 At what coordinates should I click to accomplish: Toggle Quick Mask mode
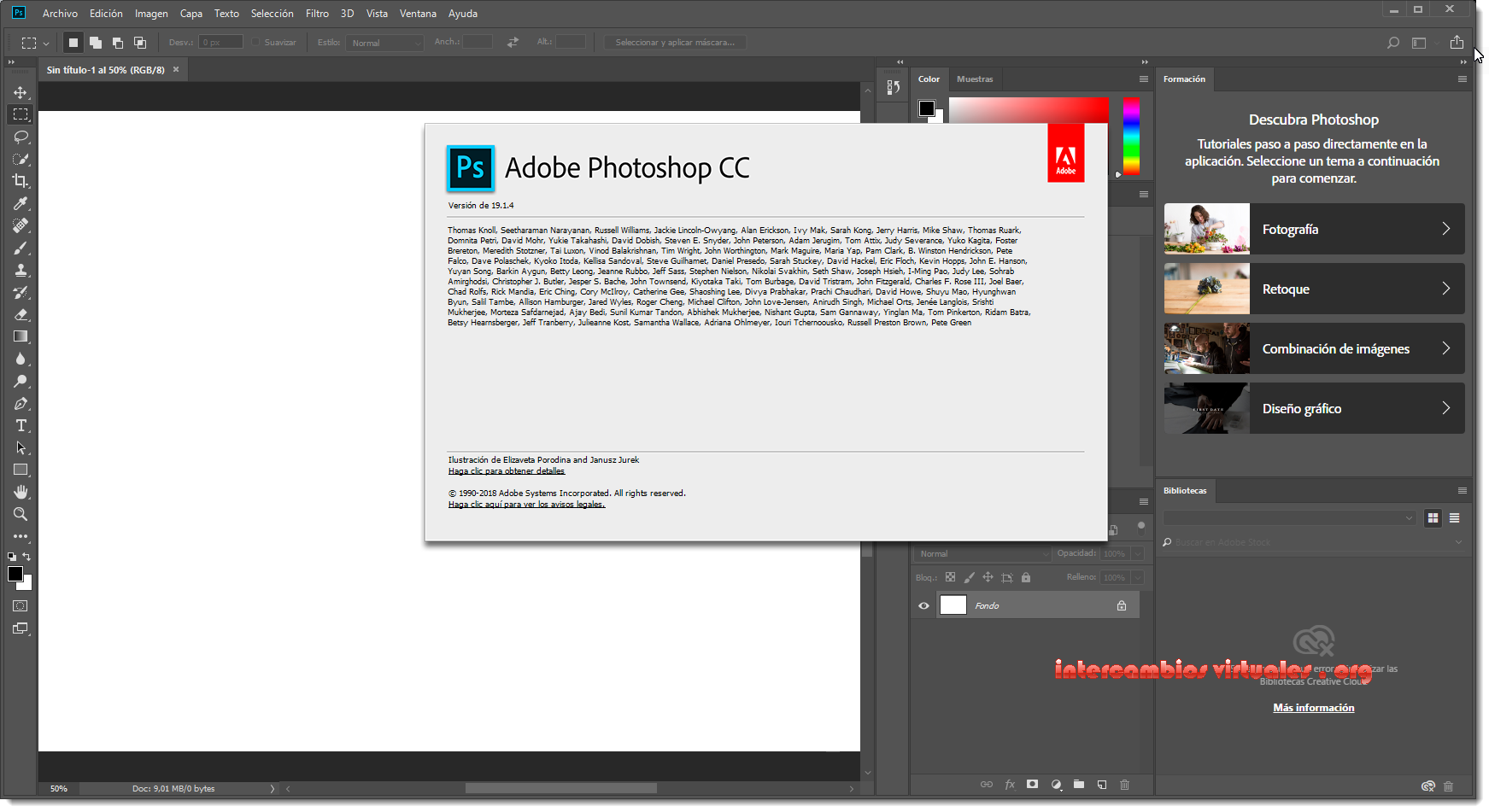(21, 606)
